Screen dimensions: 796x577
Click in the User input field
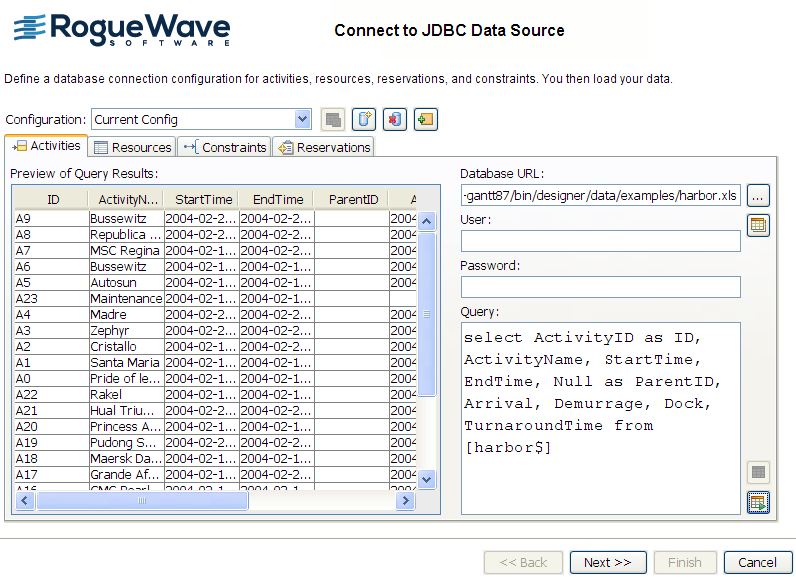tap(600, 241)
